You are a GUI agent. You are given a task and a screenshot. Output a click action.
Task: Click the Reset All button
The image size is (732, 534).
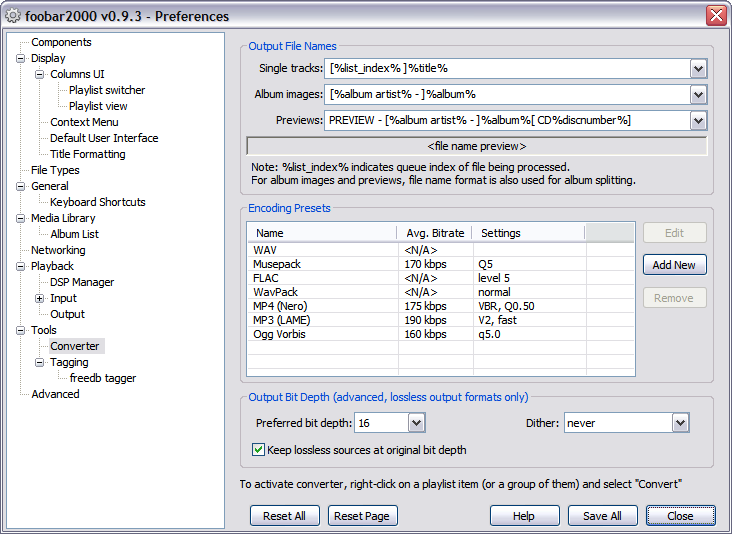tap(285, 516)
